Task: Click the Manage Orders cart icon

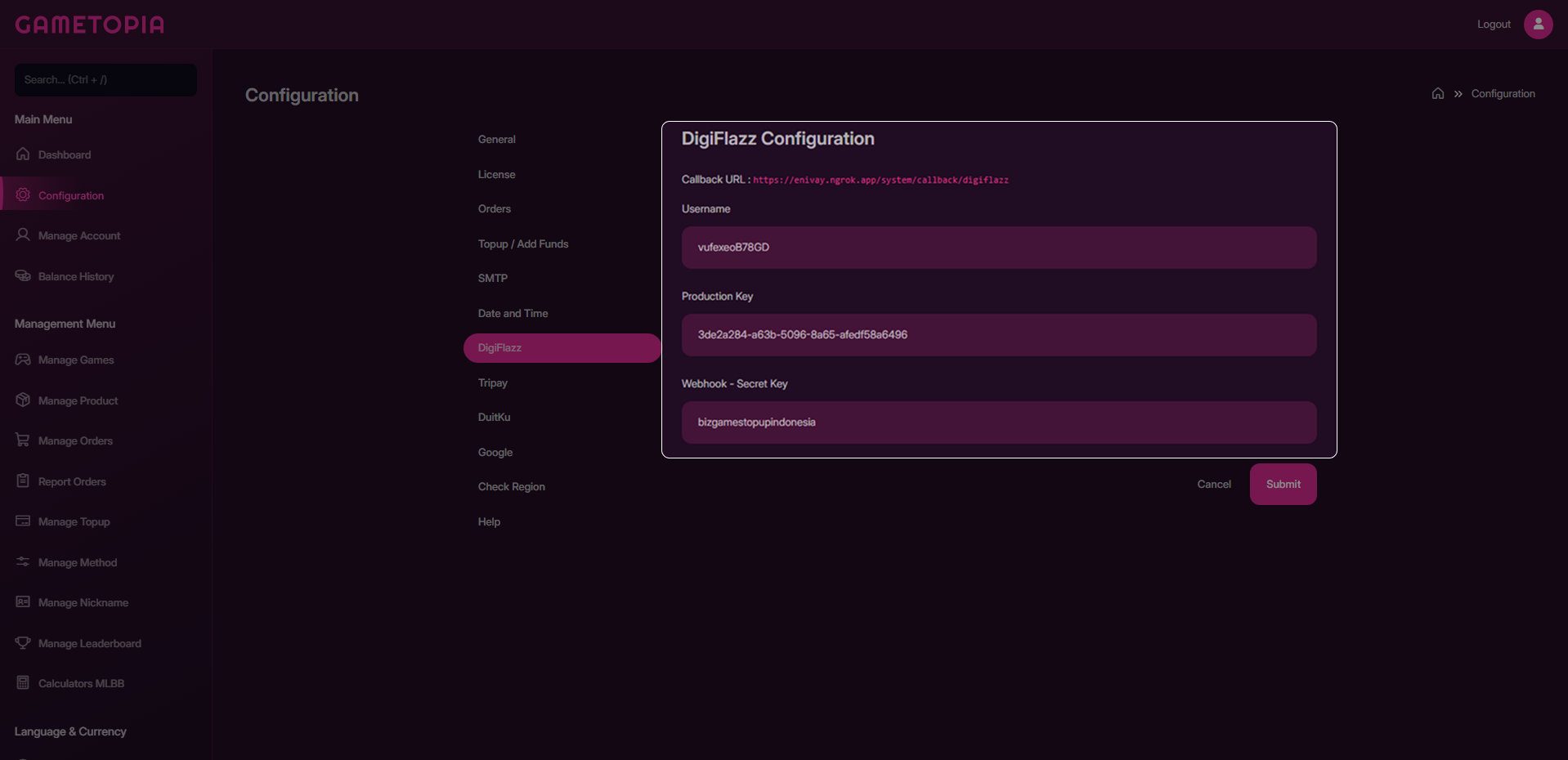Action: (23, 440)
